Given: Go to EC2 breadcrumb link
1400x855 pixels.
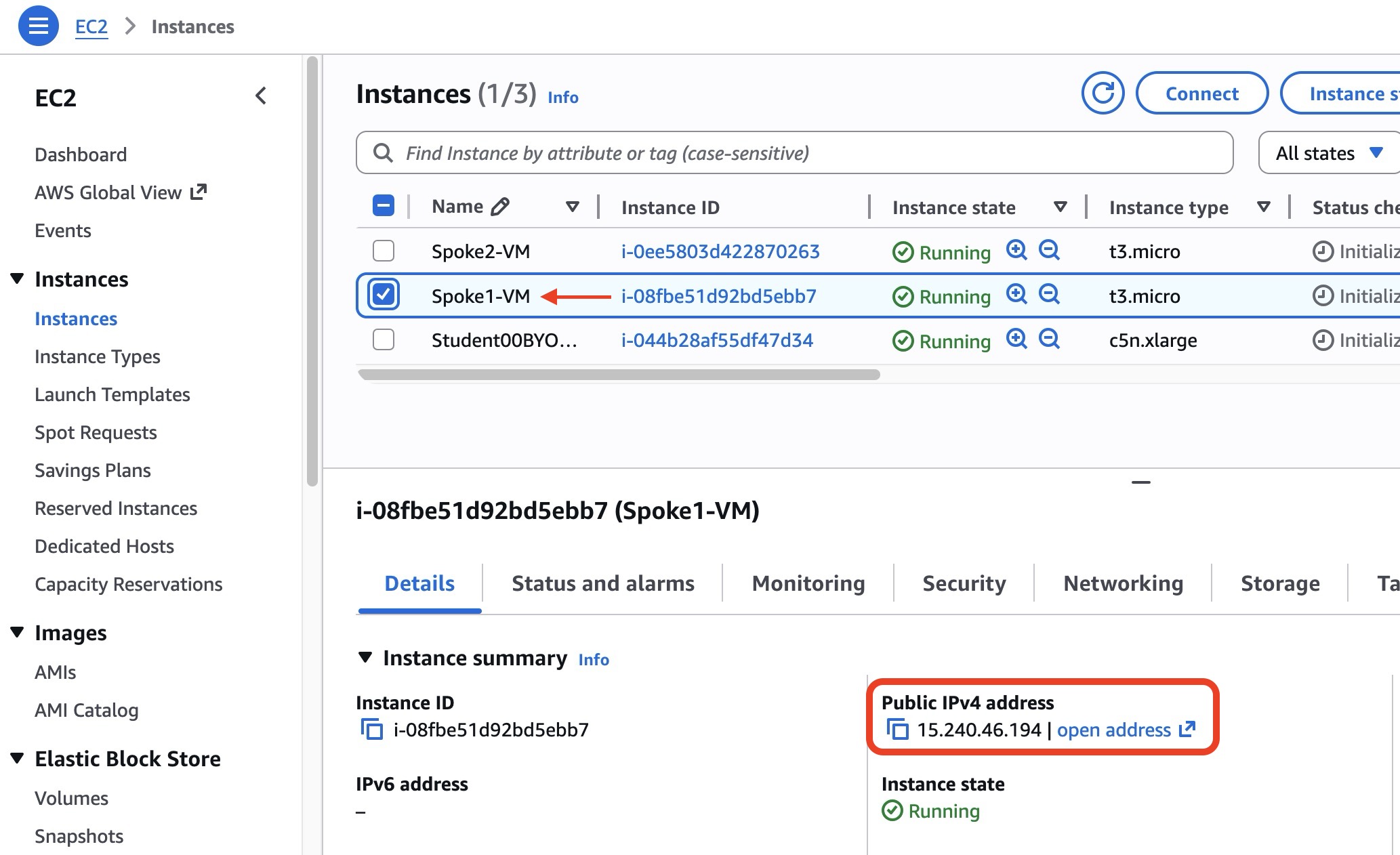Looking at the screenshot, I should point(91,26).
